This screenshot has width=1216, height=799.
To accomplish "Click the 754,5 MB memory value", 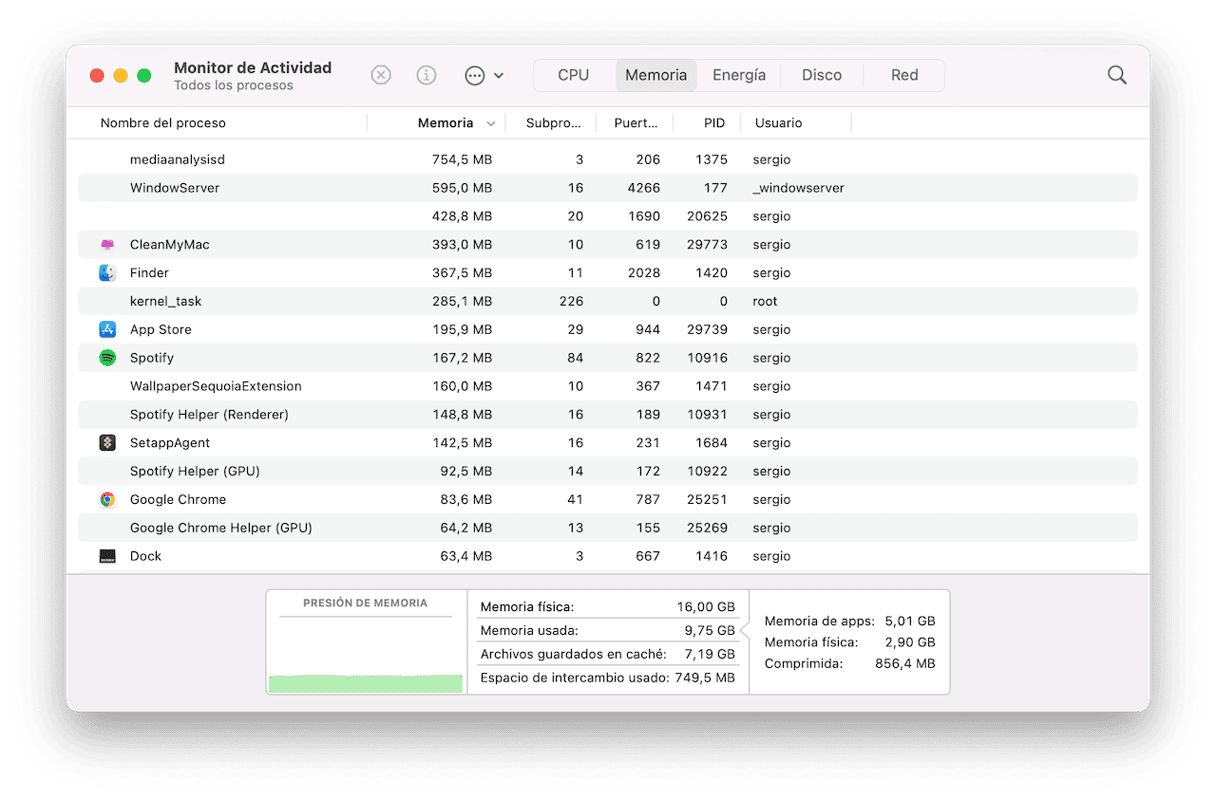I will [462, 160].
